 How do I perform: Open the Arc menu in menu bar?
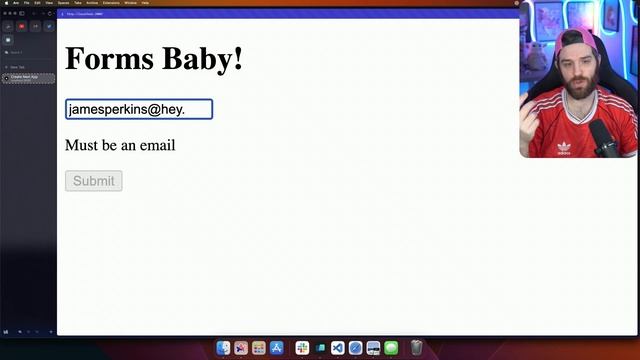[x=16, y=3]
